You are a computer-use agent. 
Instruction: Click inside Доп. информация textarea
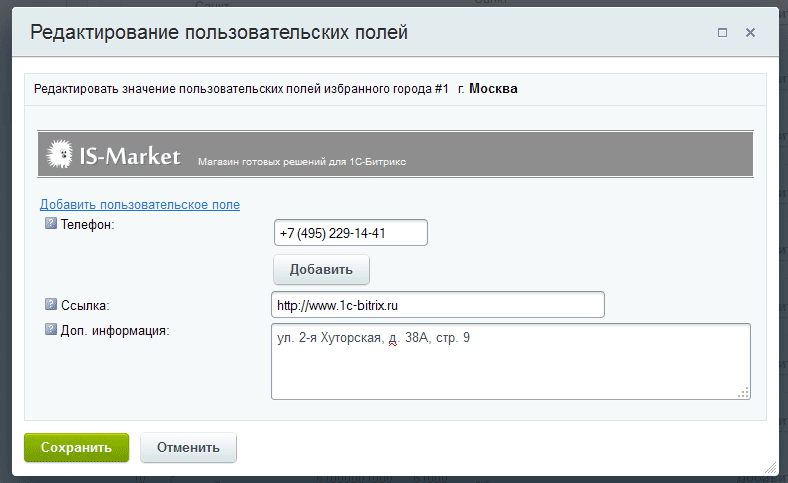click(511, 361)
